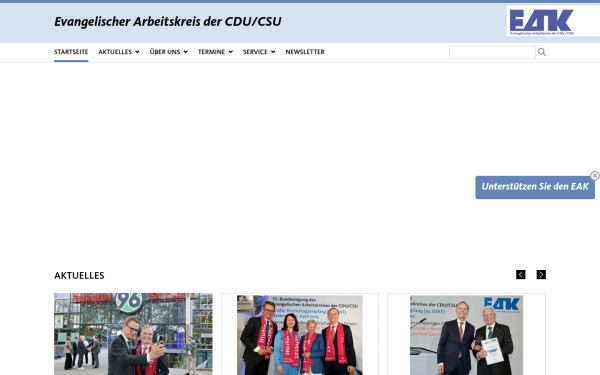Viewport: 600px width, 375px height.
Task: Close the Unterstützen Sie den EAK banner
Action: coord(595,175)
